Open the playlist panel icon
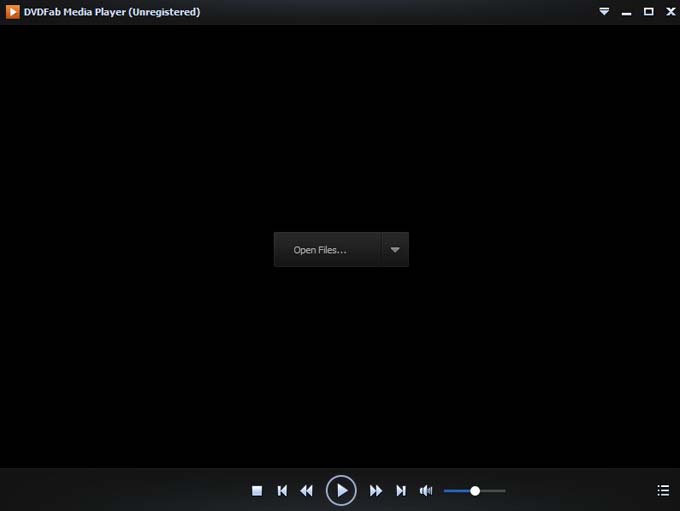 (663, 491)
